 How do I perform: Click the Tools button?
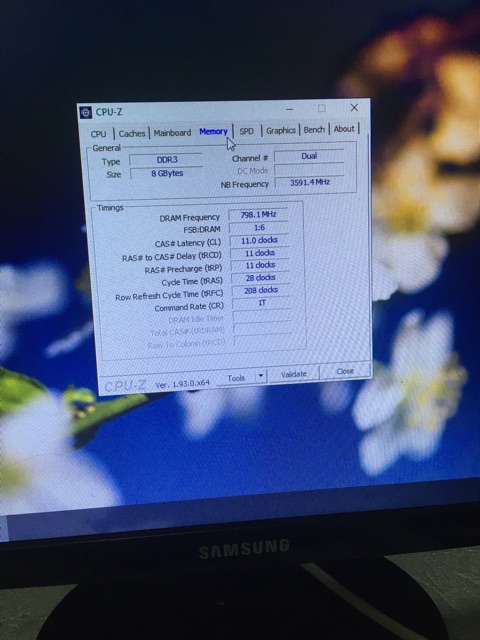(236, 378)
